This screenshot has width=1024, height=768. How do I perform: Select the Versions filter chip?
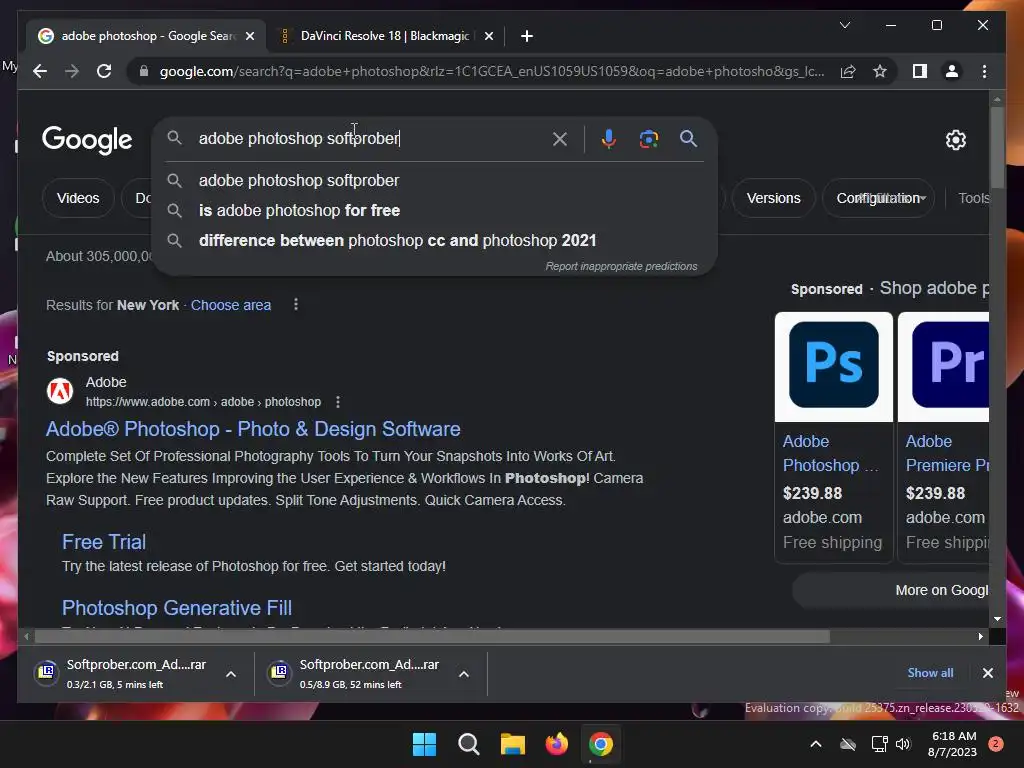coord(773,198)
